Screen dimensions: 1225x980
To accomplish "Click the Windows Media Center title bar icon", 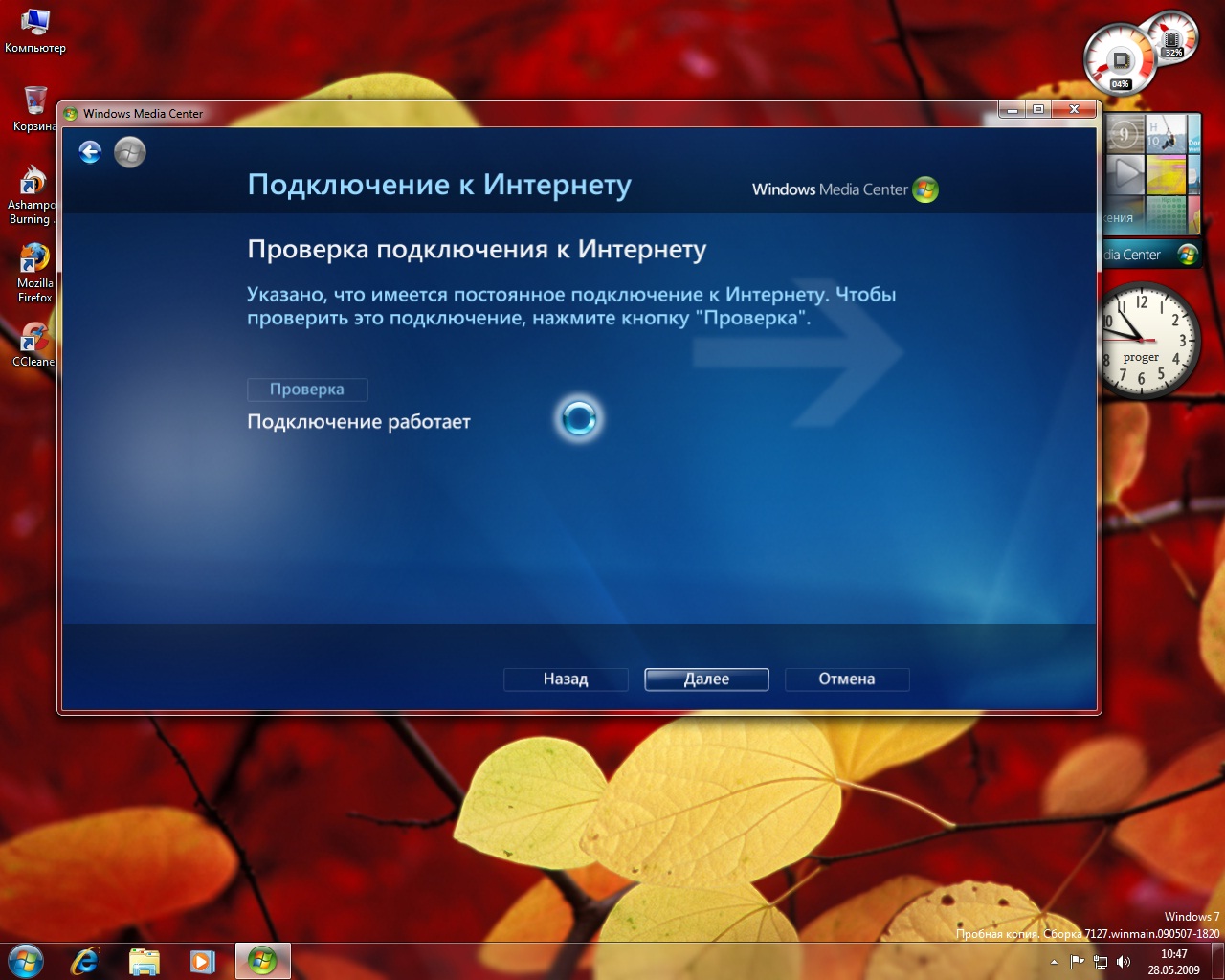I will point(70,114).
